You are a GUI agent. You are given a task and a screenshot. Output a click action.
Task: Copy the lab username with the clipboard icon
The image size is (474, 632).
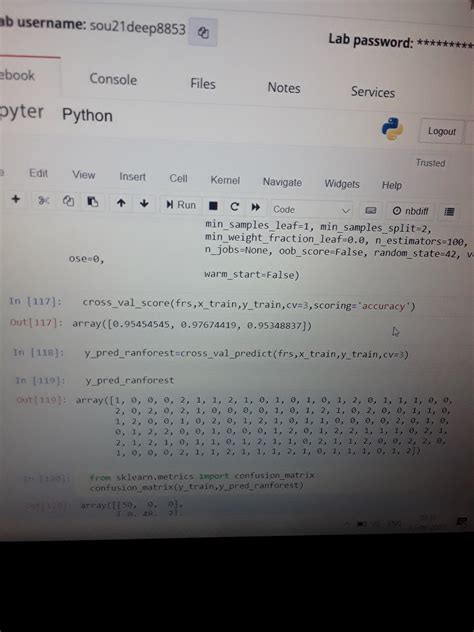203,32
